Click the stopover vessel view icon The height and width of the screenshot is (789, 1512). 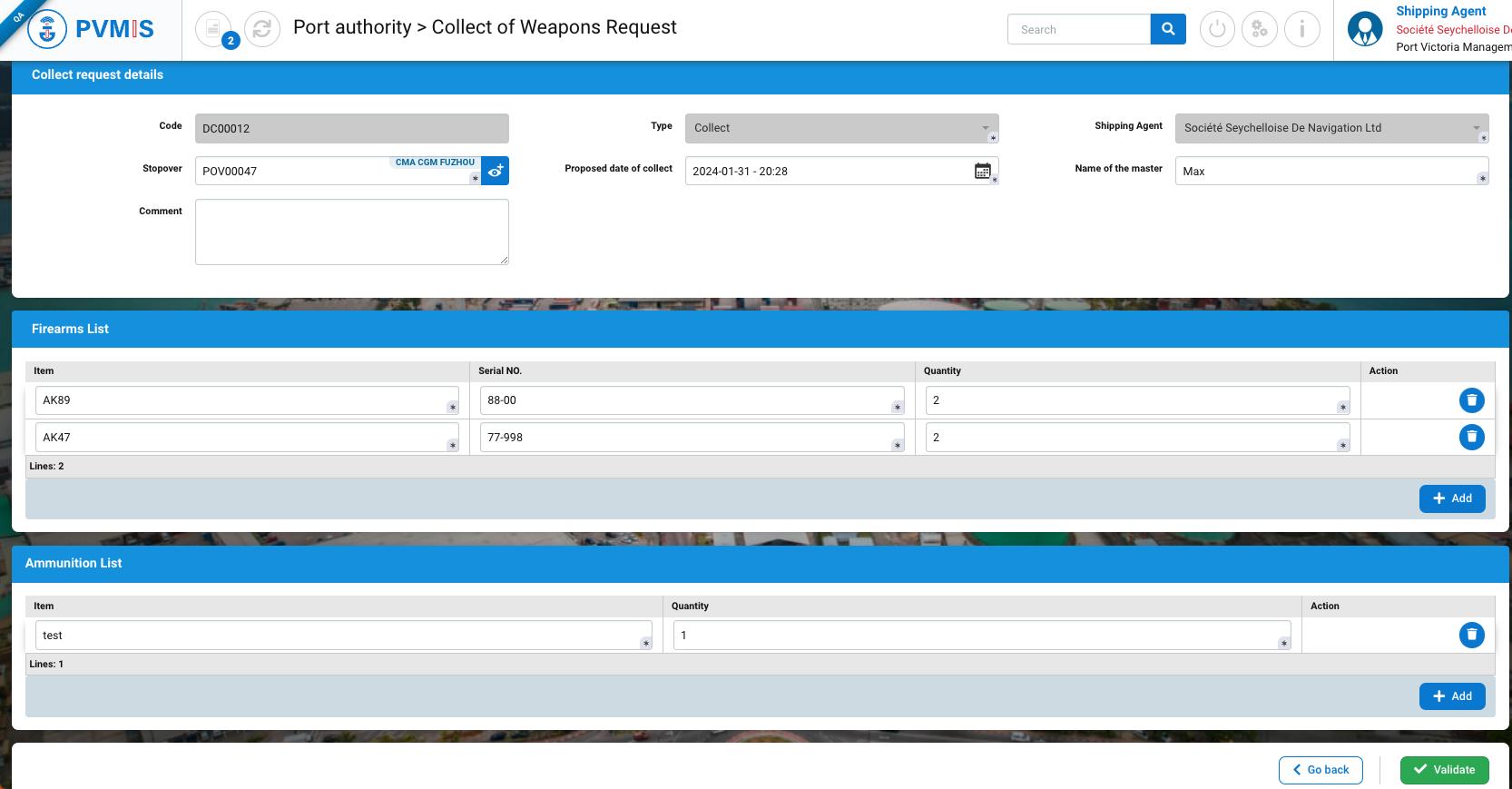tap(495, 171)
